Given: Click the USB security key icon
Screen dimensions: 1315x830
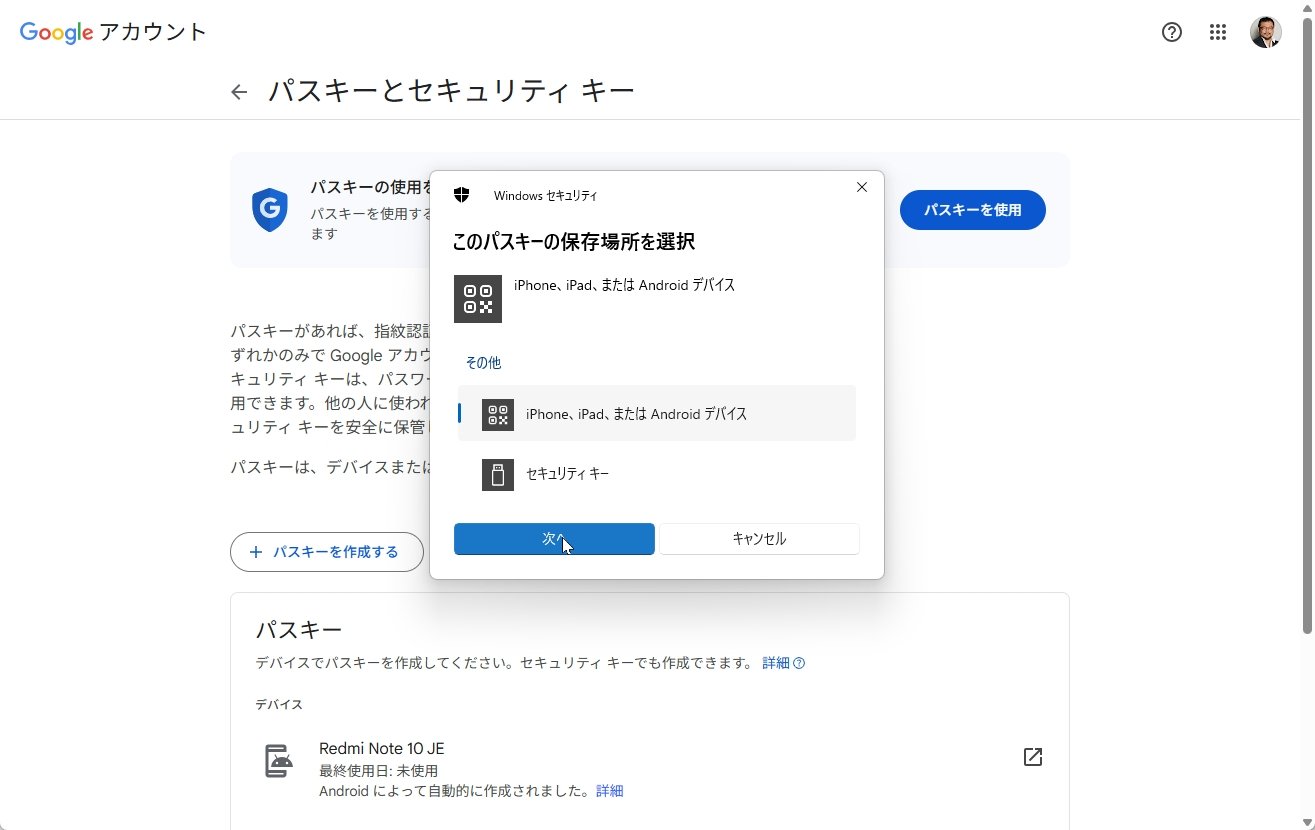Looking at the screenshot, I should point(498,474).
